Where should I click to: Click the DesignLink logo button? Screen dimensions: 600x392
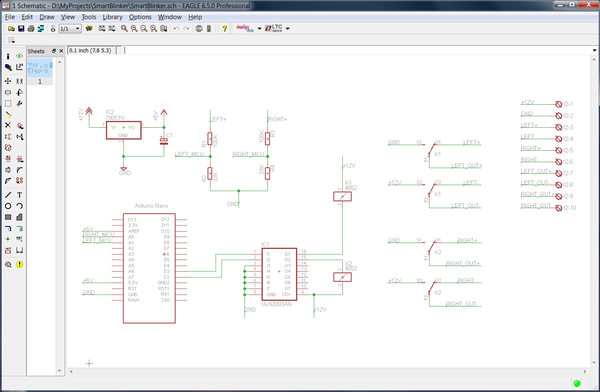pyautogui.click(x=245, y=28)
